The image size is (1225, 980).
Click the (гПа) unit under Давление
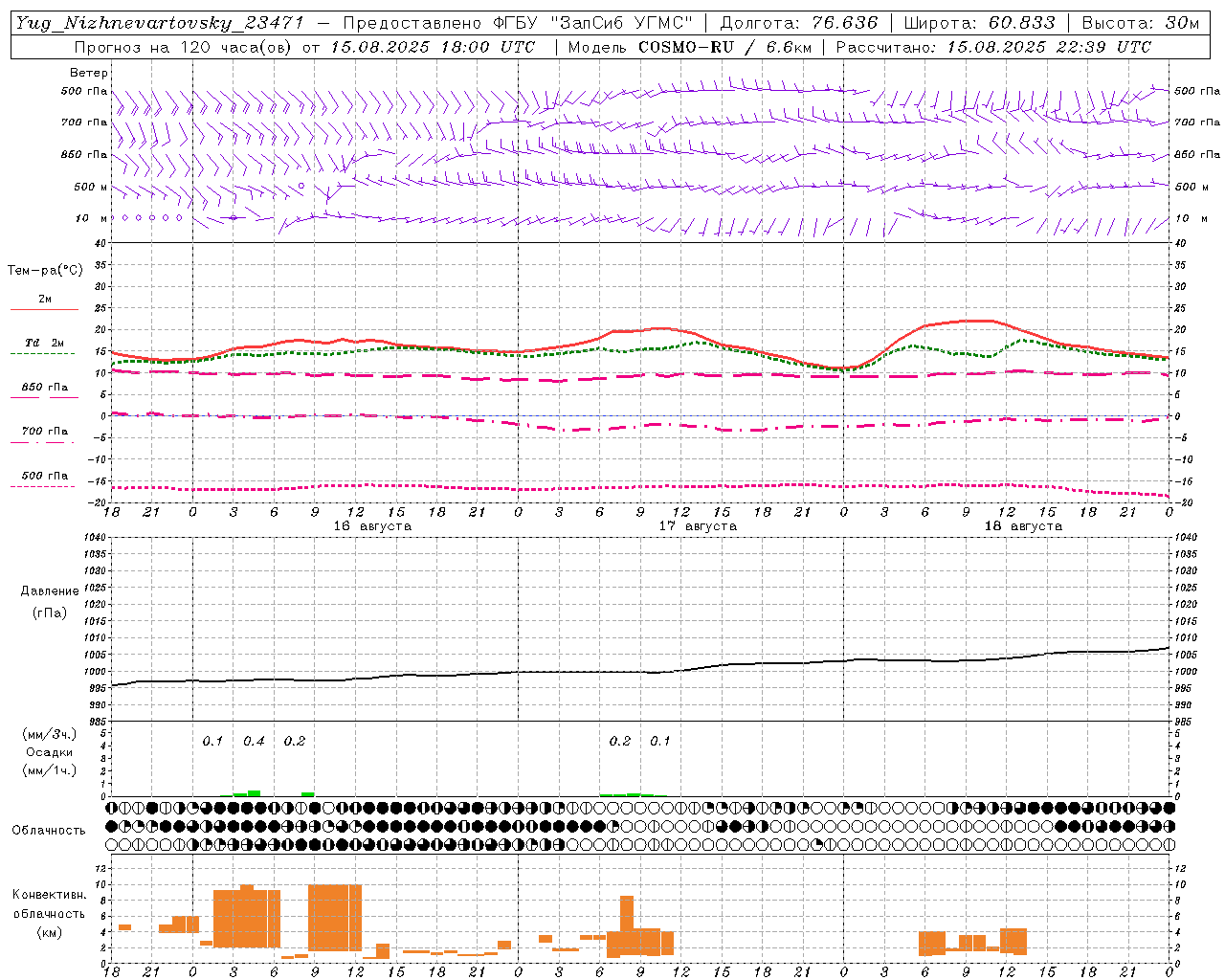50,612
